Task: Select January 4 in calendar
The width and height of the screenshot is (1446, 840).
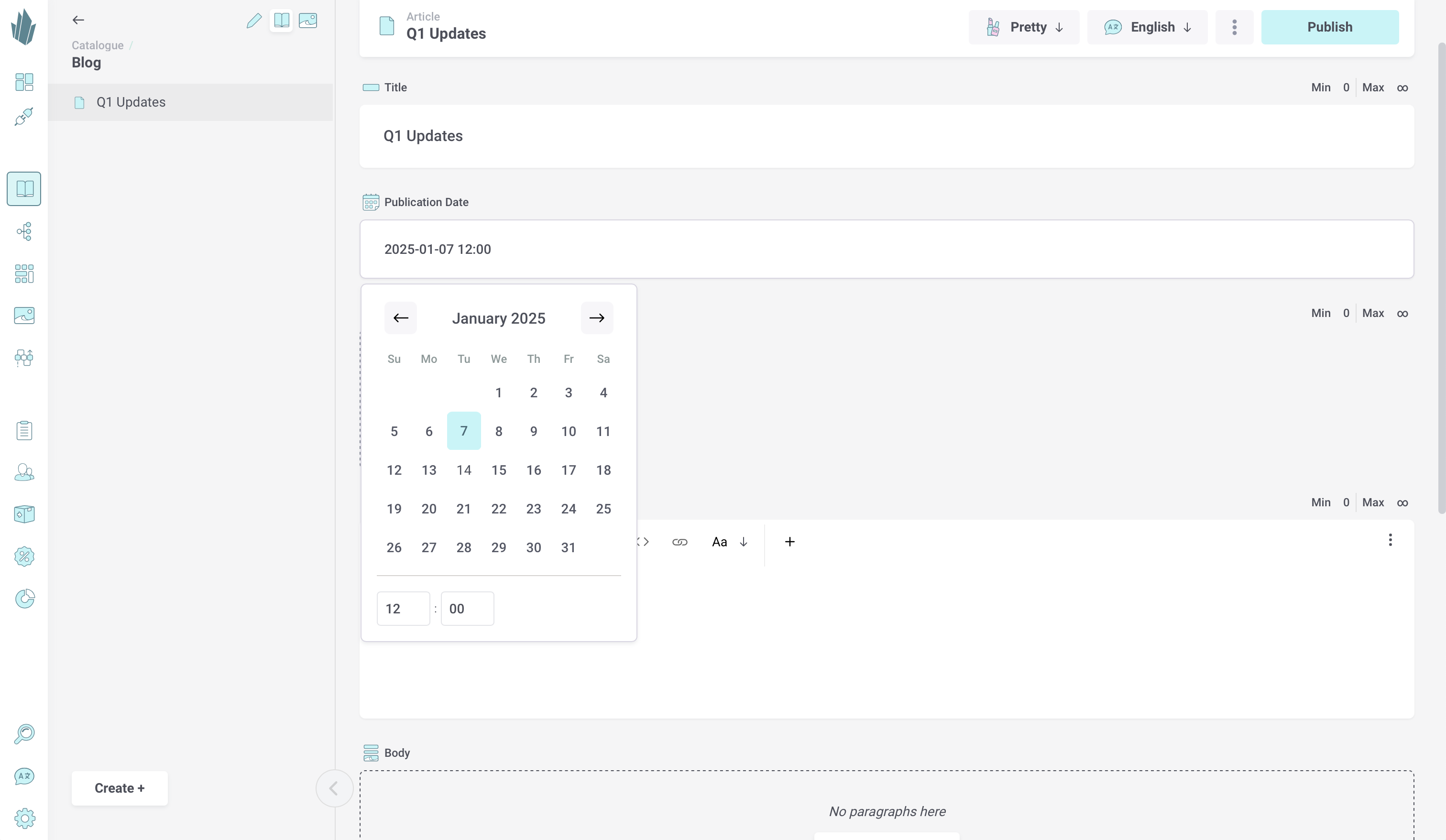Action: (x=603, y=393)
